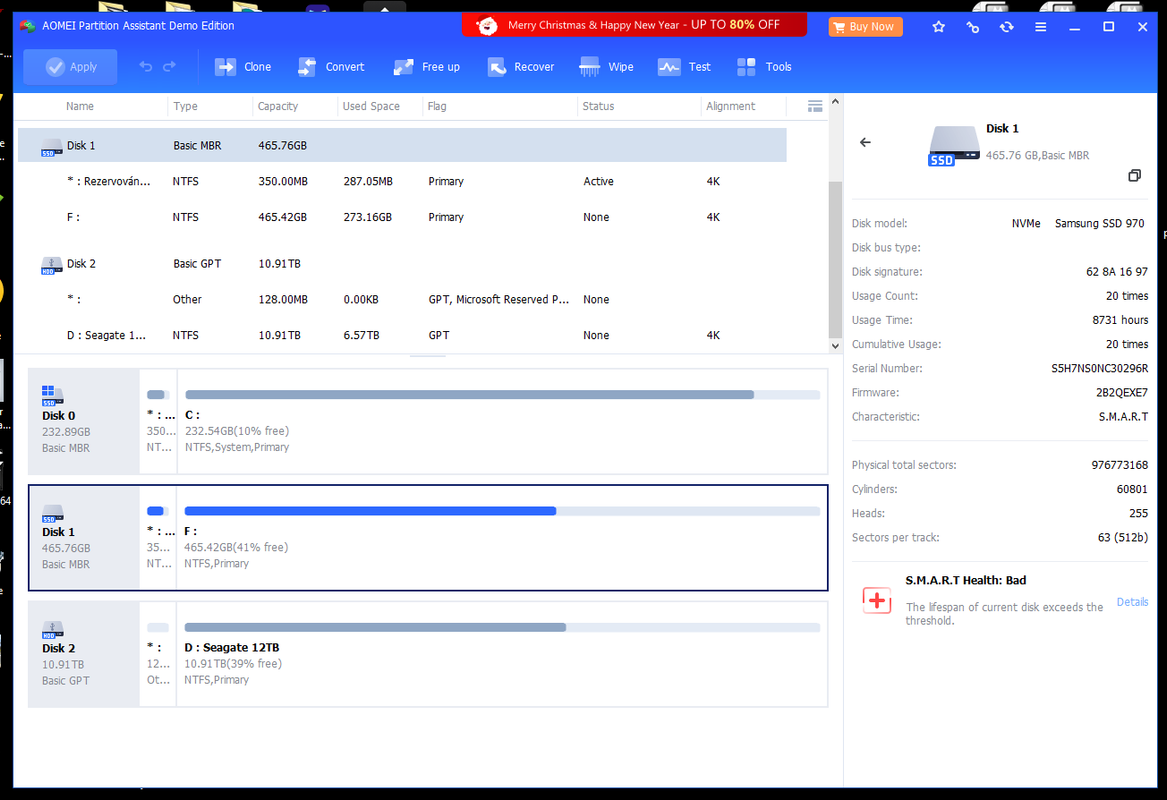Select the Rezervován NTFS partition row

[402, 181]
